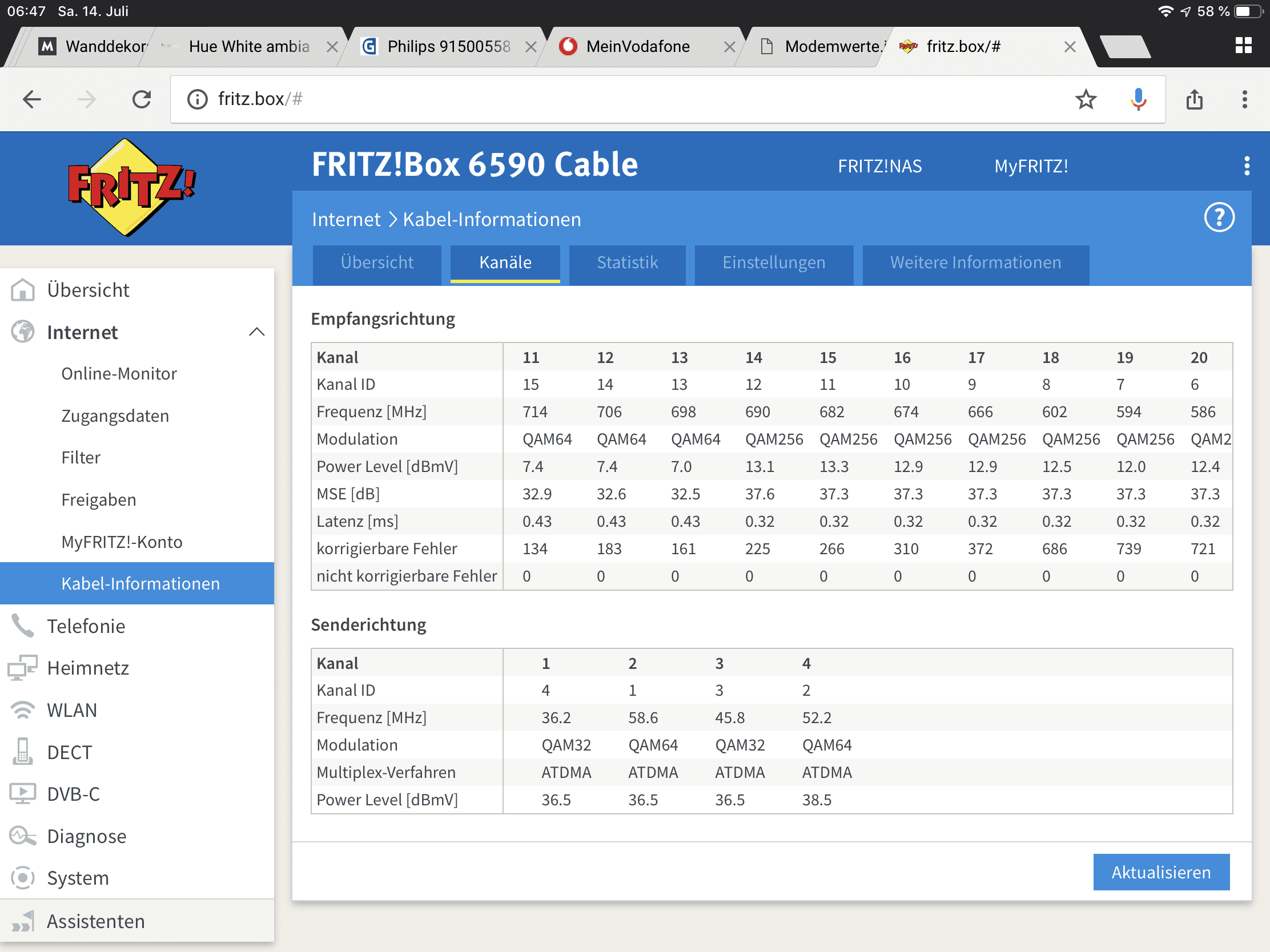The height and width of the screenshot is (952, 1270).
Task: Open FRITZ!Box header three-dot menu
Action: point(1247,166)
